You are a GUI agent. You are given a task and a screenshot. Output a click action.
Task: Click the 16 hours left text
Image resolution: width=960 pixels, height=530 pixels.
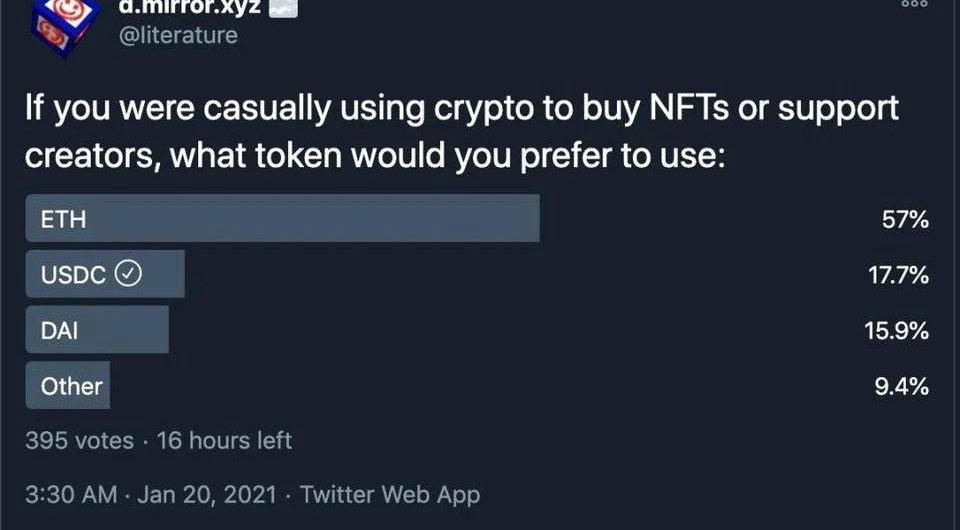[224, 441]
